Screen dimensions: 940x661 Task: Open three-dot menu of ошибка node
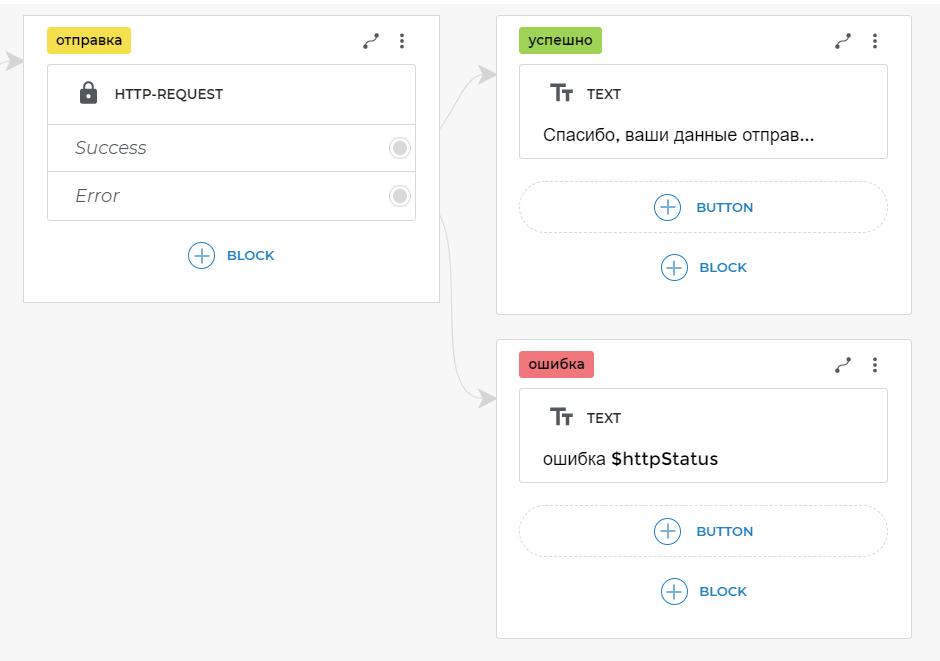point(874,365)
